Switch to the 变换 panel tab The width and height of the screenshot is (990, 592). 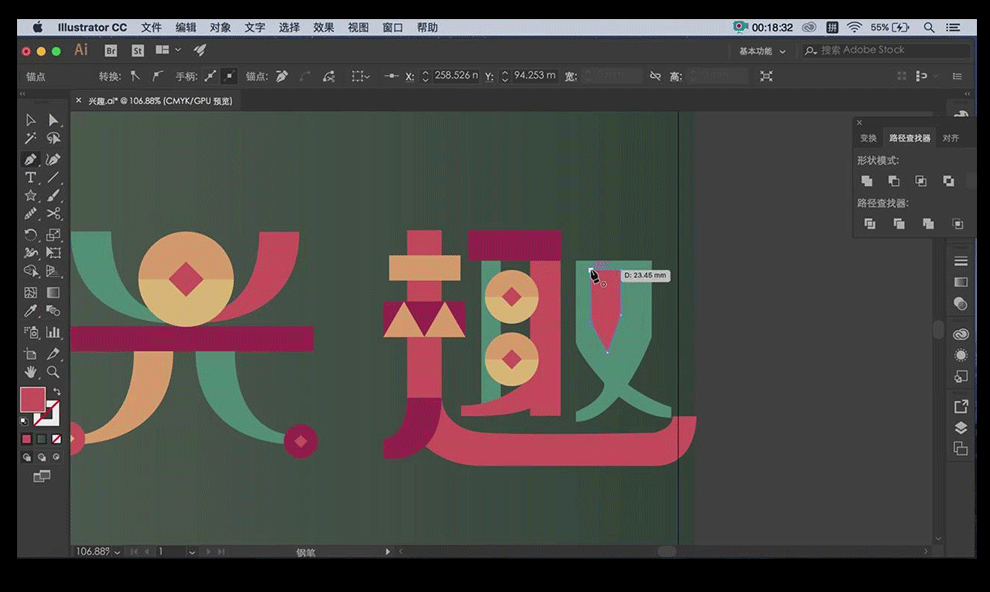[x=868, y=138]
